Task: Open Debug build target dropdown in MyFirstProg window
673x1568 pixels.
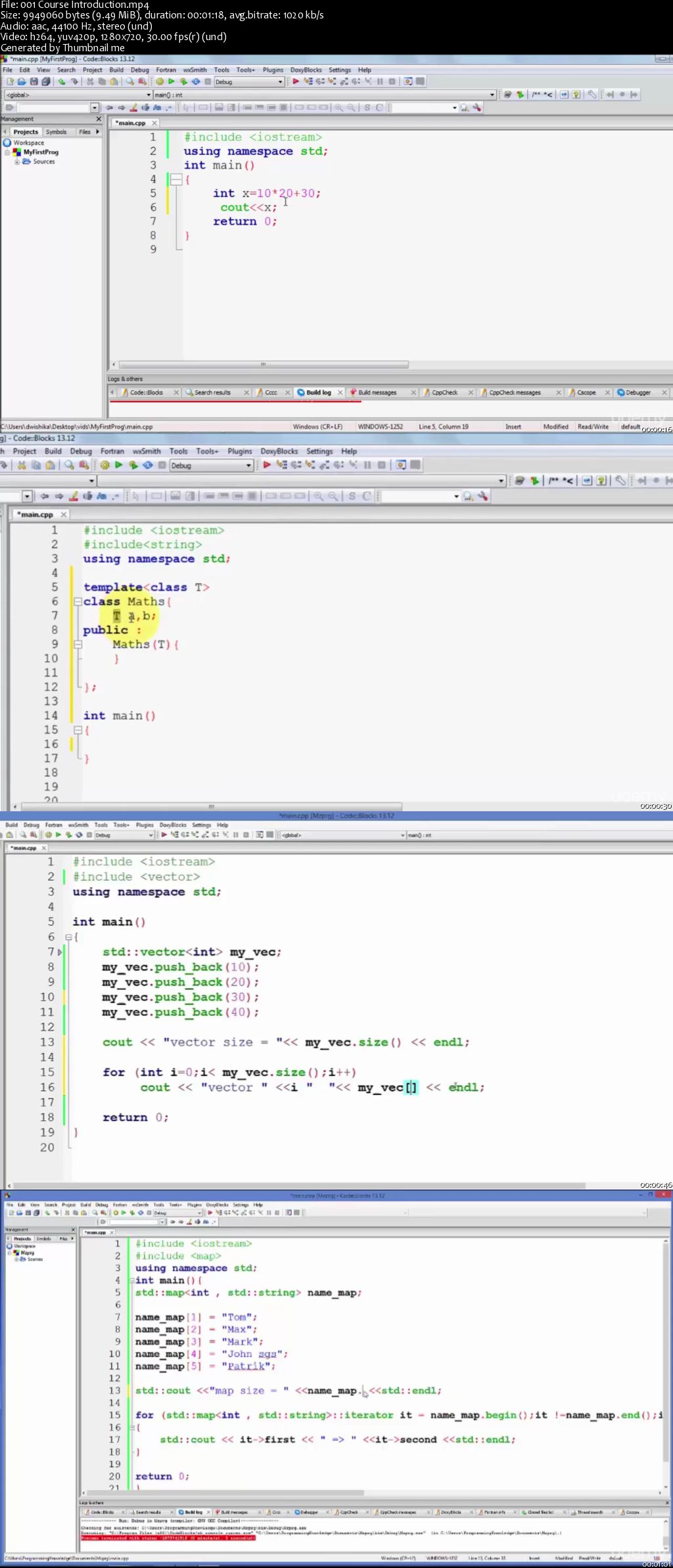Action: tap(280, 82)
